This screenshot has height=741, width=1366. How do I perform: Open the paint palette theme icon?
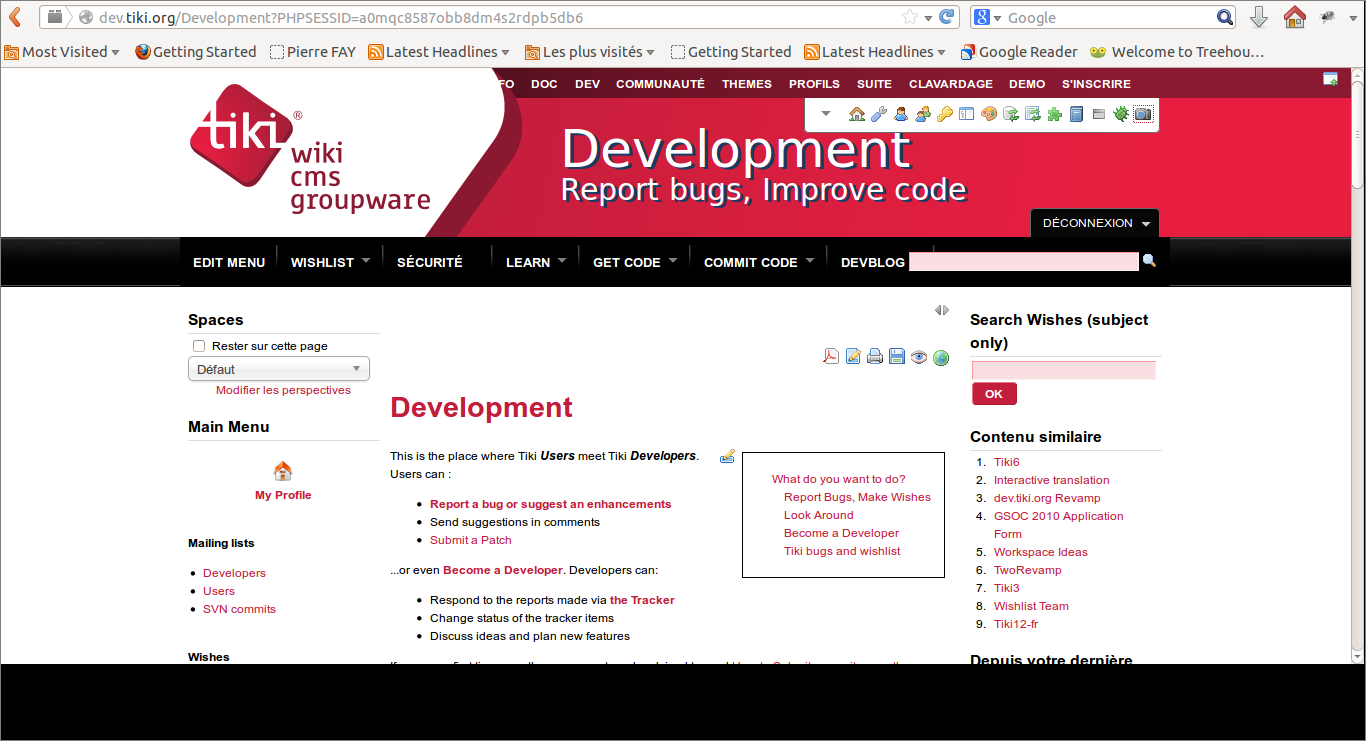coord(988,114)
